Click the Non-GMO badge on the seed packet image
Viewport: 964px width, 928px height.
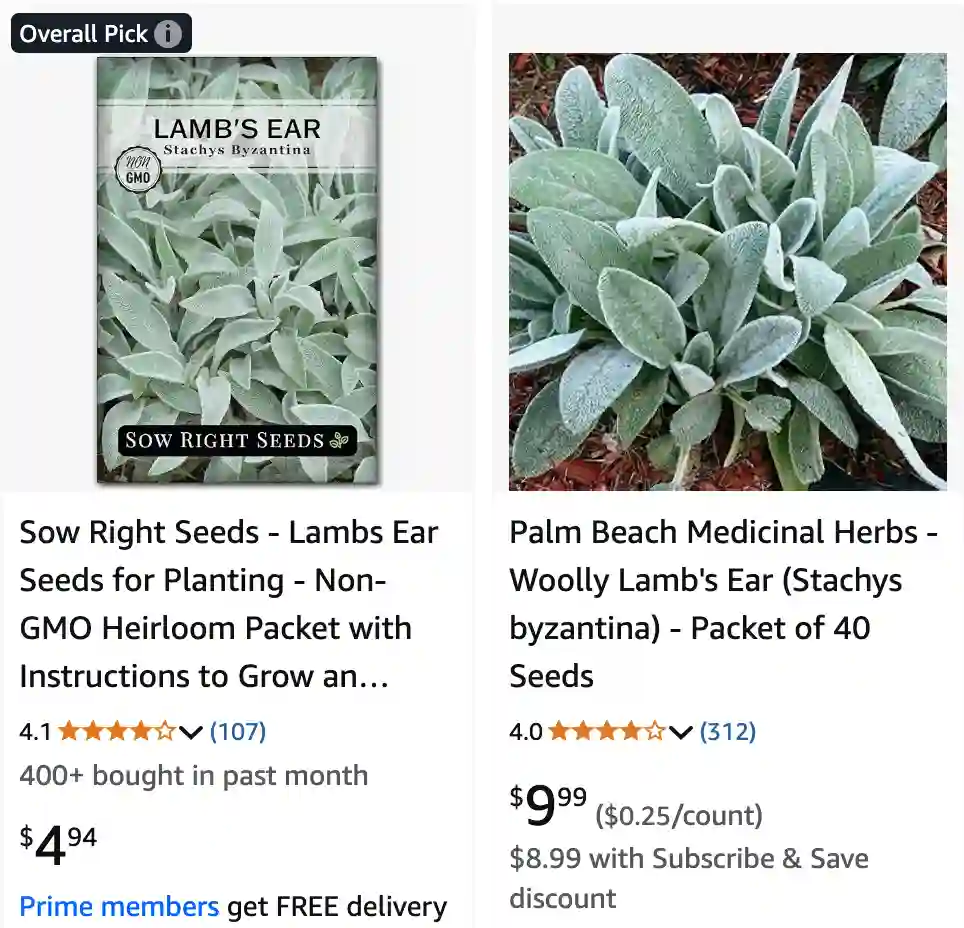pos(137,169)
